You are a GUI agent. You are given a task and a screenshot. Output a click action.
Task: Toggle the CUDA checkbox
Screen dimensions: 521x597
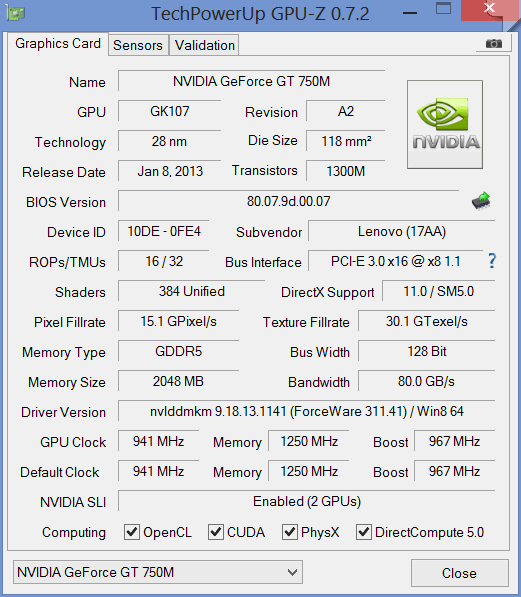[216, 532]
